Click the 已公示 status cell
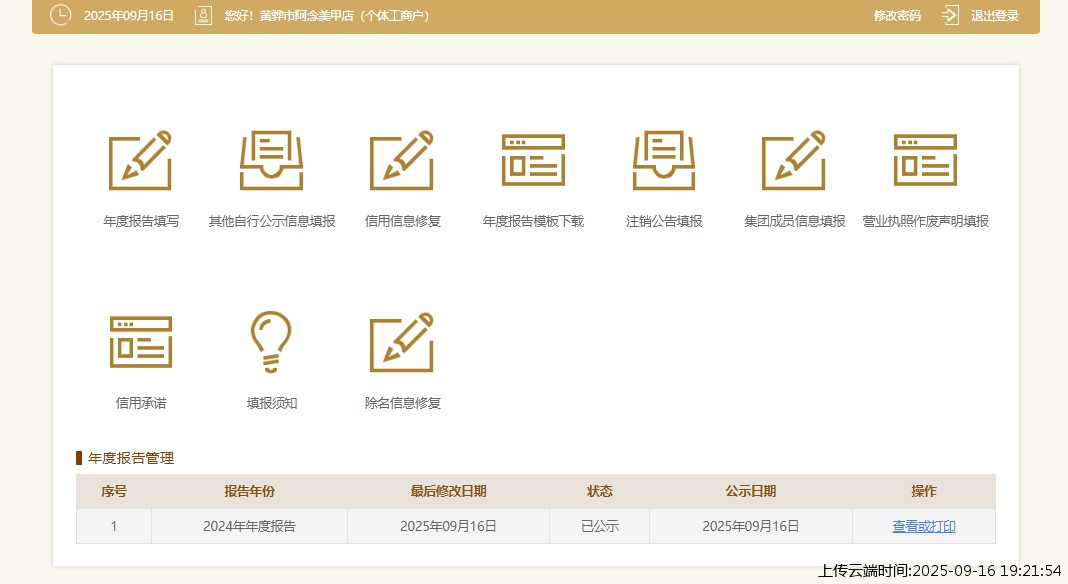This screenshot has height=584, width=1068. (599, 526)
